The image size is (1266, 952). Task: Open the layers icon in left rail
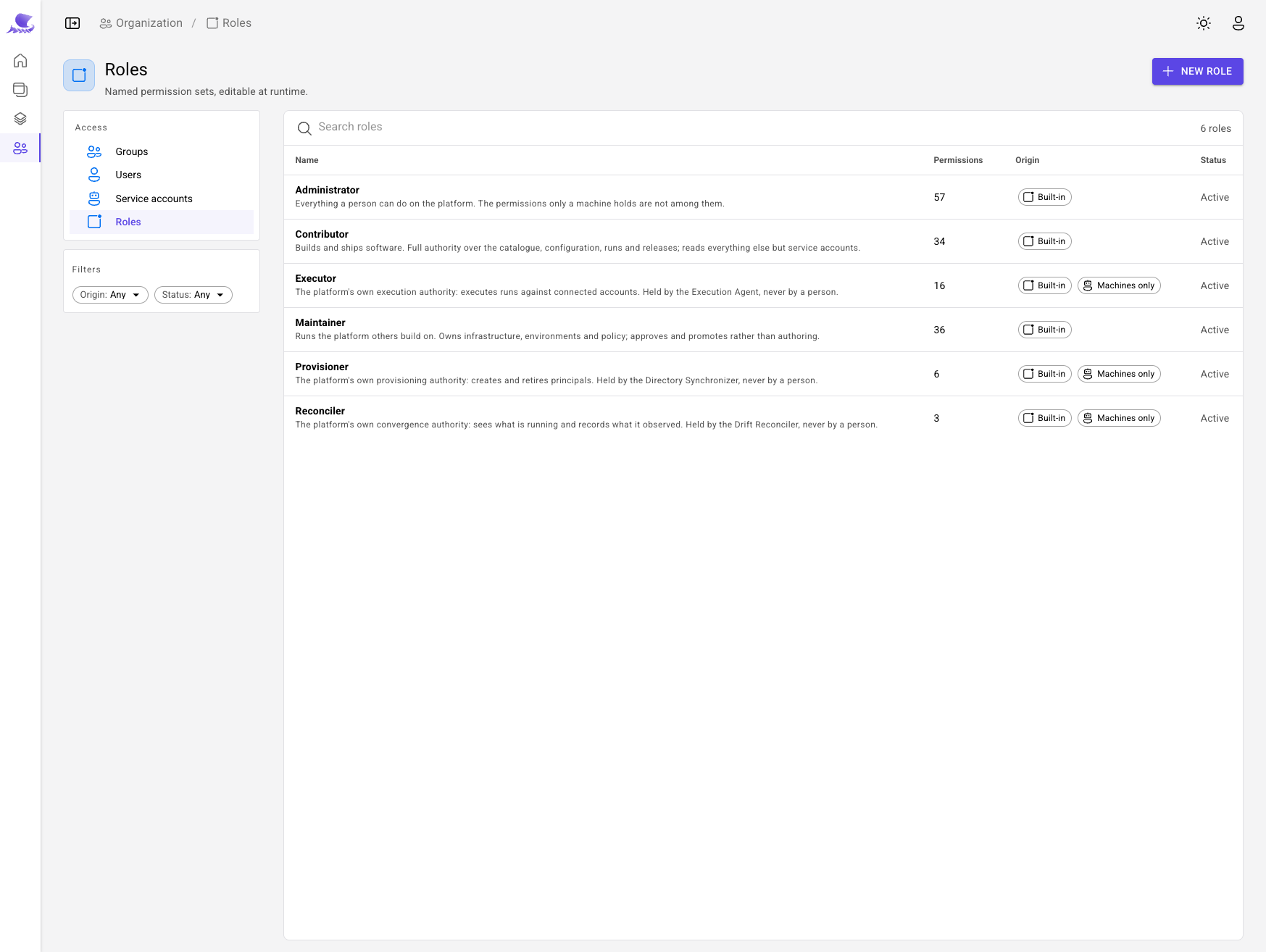click(20, 119)
